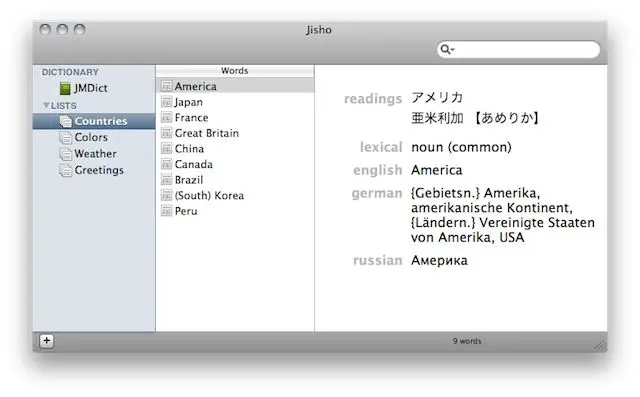Image resolution: width=640 pixels, height=397 pixels.
Task: Click the Greetings list icon
Action: point(65,170)
